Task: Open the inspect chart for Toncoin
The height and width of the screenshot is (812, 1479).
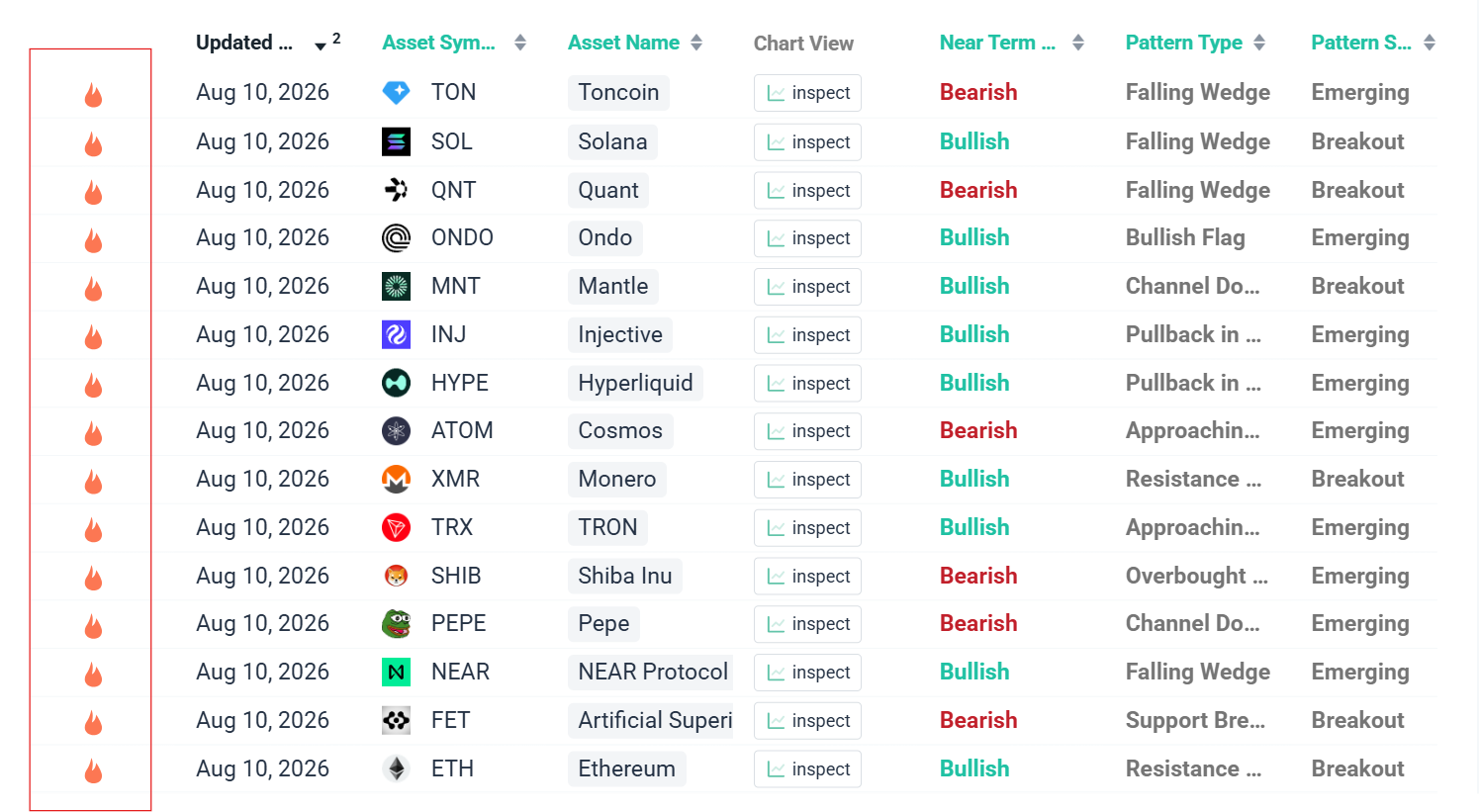Action: [807, 93]
